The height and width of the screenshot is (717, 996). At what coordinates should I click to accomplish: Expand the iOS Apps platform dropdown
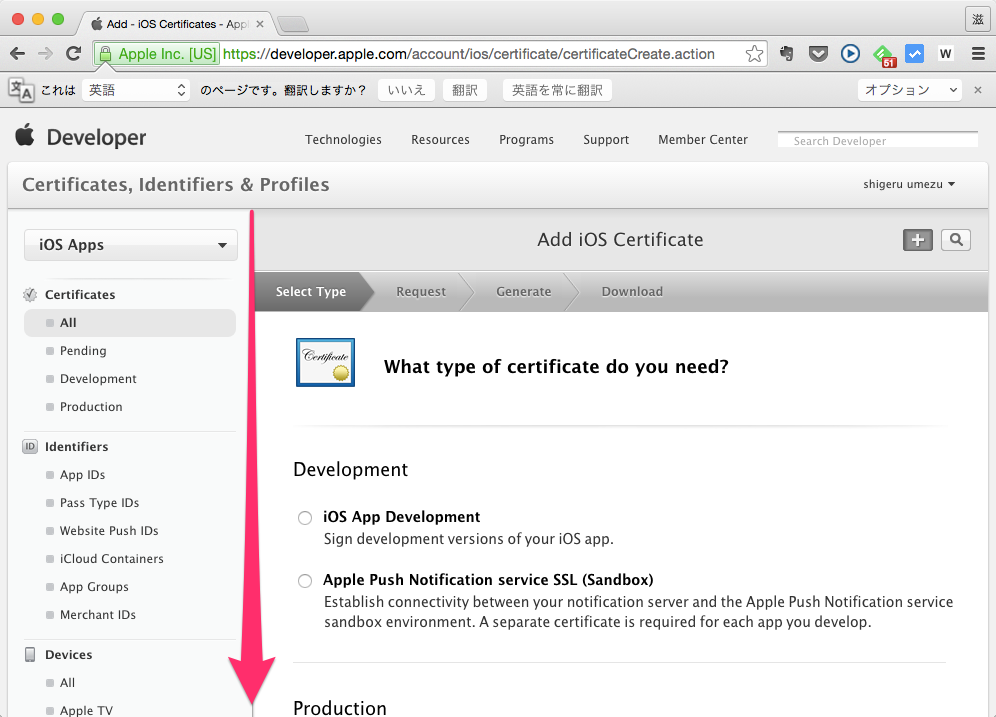click(131, 245)
